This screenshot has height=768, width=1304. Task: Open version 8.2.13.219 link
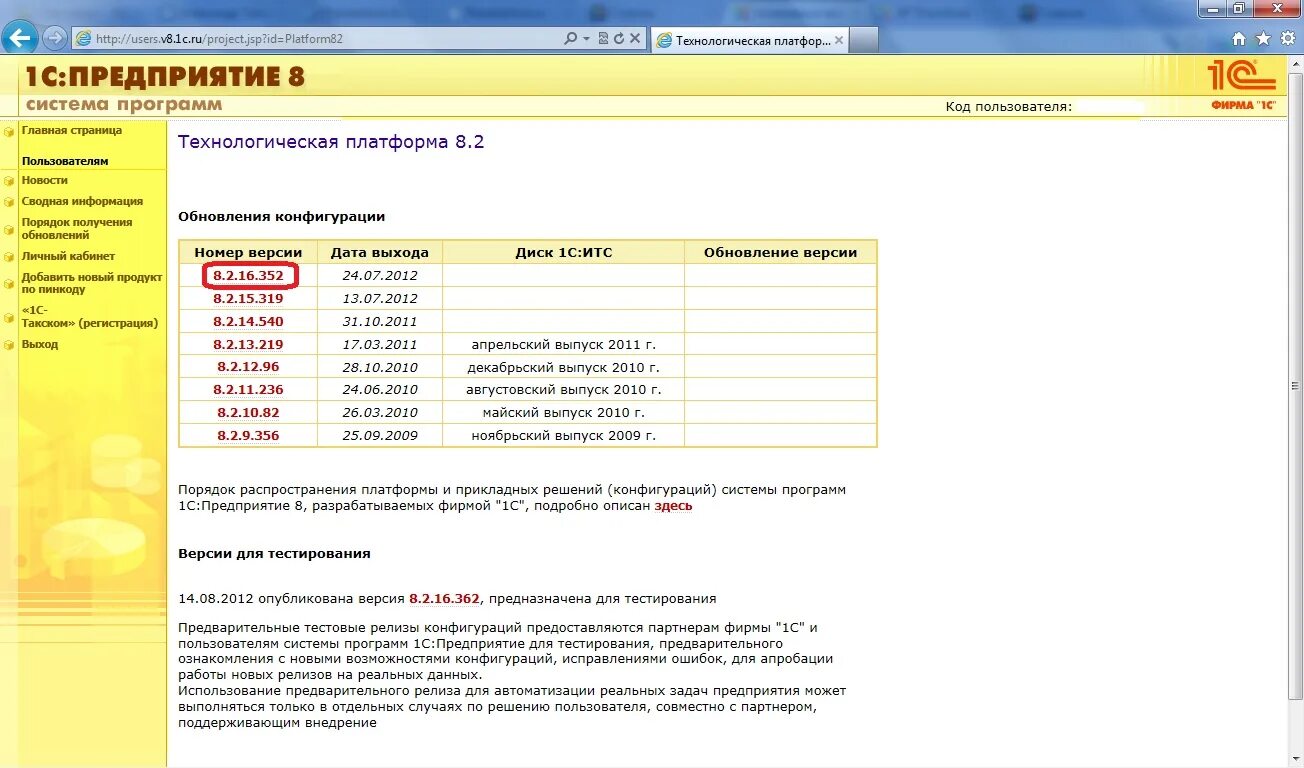pos(248,344)
